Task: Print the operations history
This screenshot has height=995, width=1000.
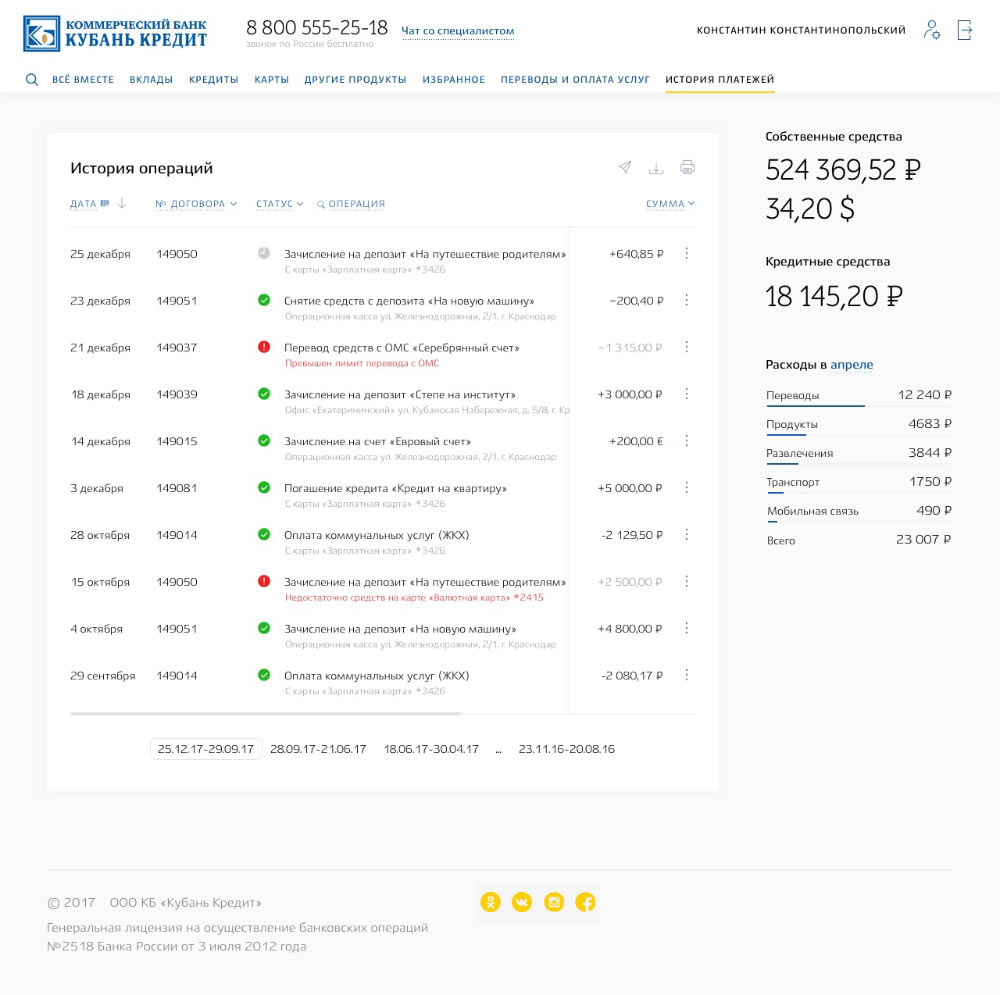Action: pos(687,167)
